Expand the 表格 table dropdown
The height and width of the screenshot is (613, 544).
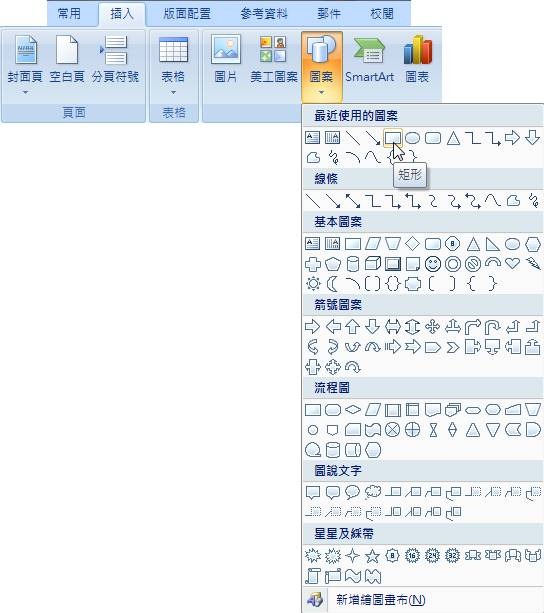pos(173,65)
